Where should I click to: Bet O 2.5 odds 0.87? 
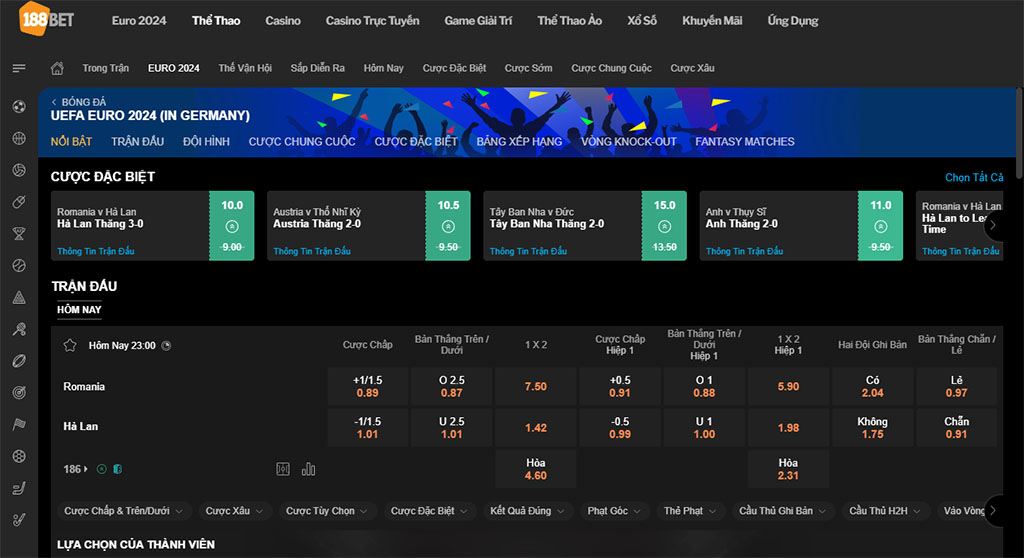point(451,386)
